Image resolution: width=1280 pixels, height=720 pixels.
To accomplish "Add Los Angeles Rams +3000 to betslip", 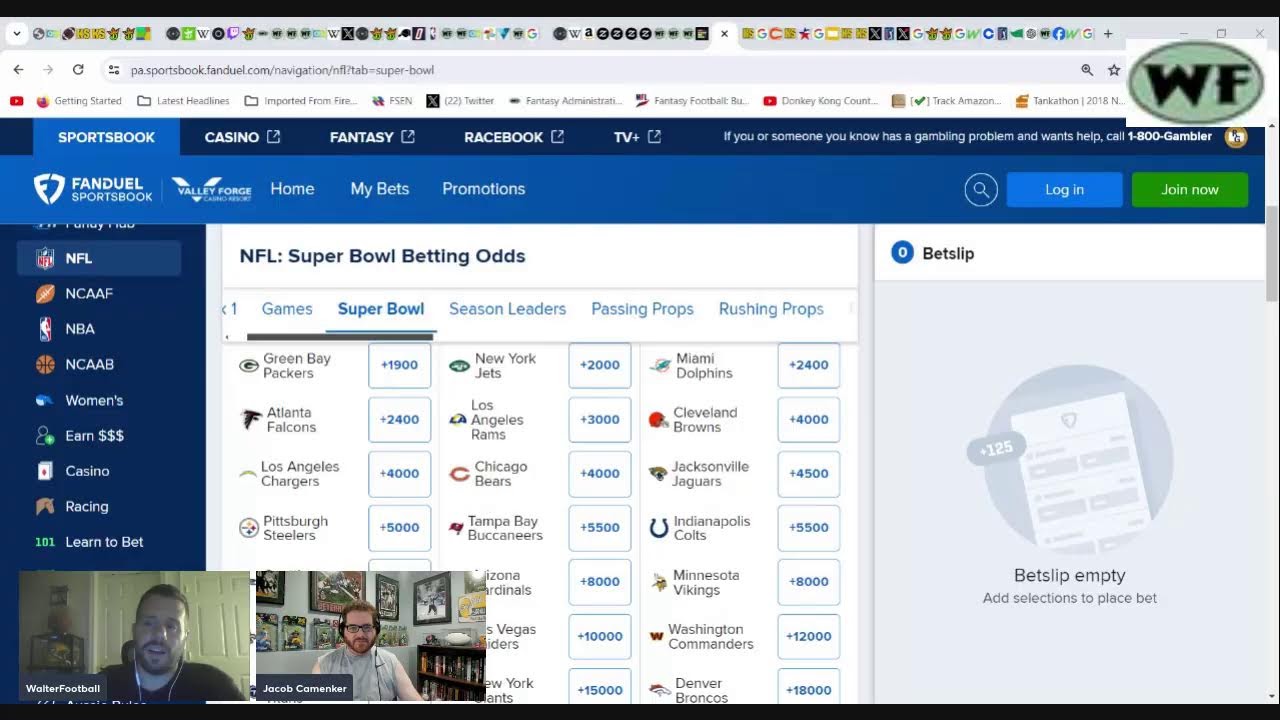I will click(x=600, y=419).
